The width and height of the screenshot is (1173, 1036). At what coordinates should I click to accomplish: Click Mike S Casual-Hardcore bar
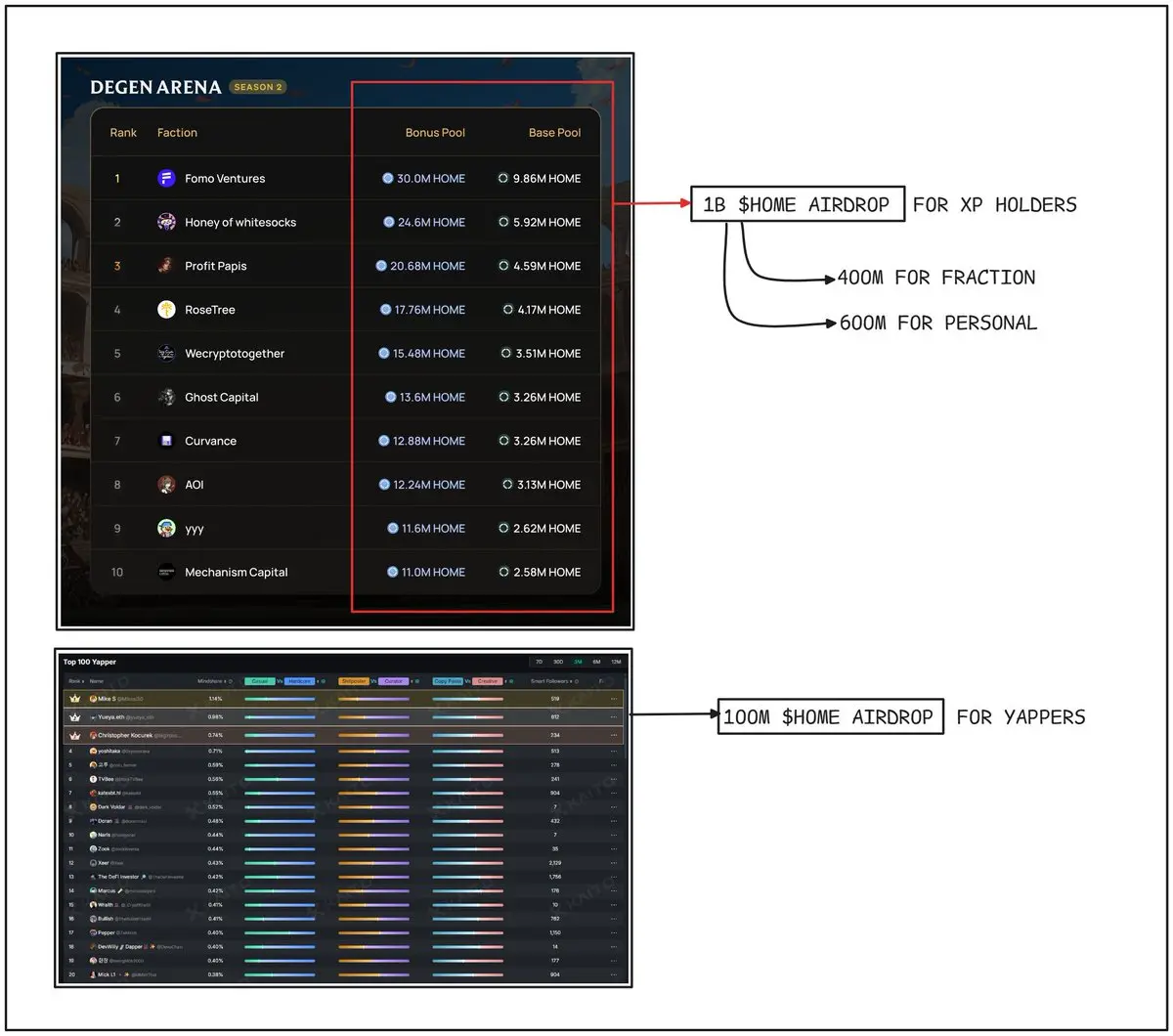(x=280, y=699)
